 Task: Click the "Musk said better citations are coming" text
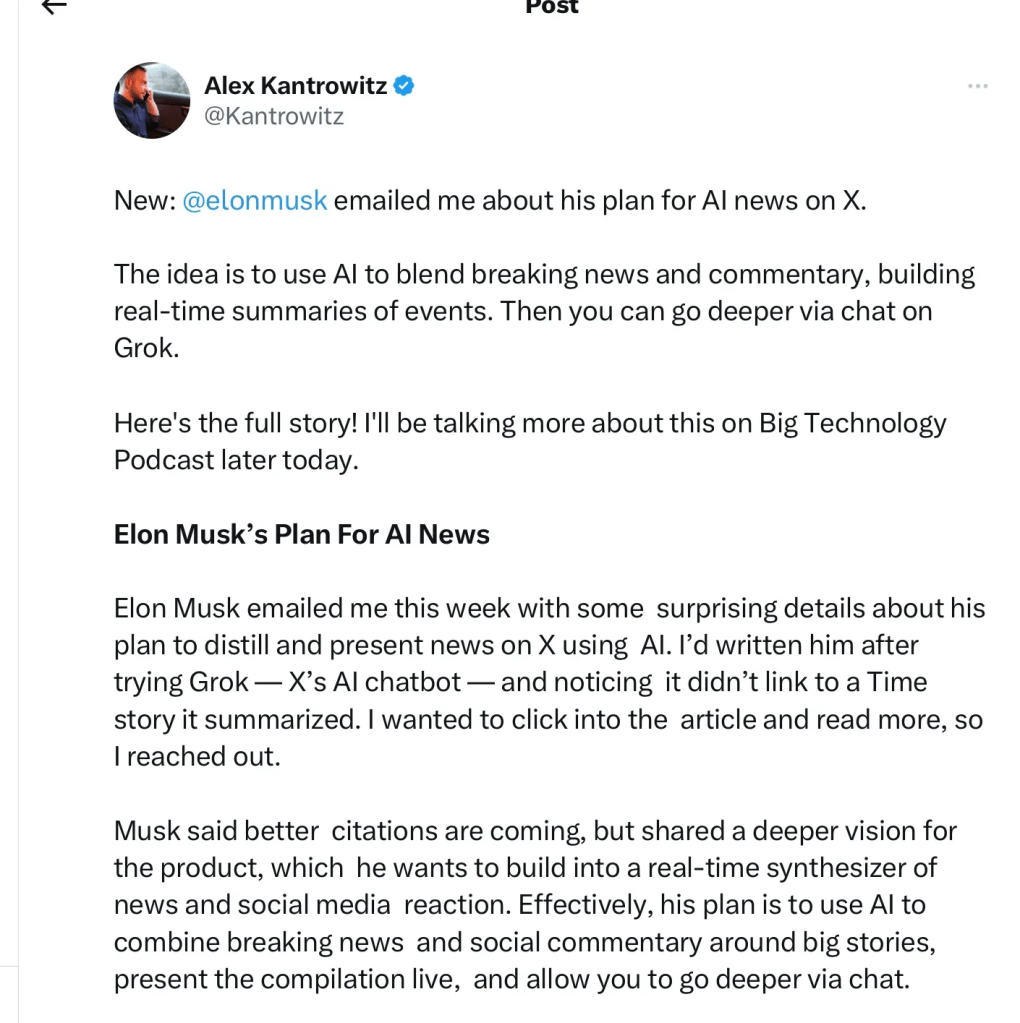348,831
